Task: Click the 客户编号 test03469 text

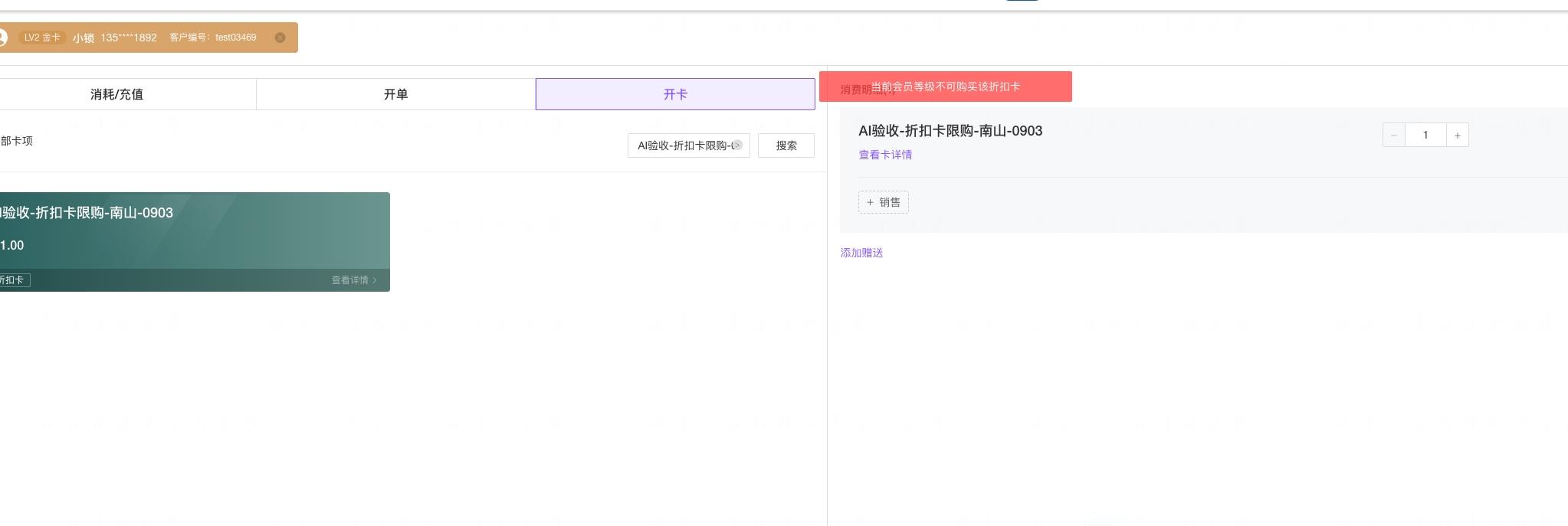Action: pos(213,38)
